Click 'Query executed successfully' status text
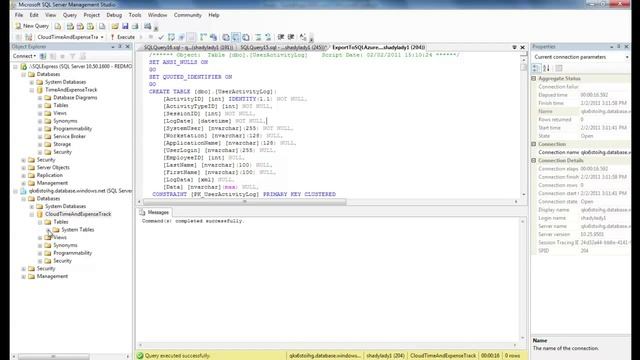This screenshot has width=640, height=360. tap(177, 356)
